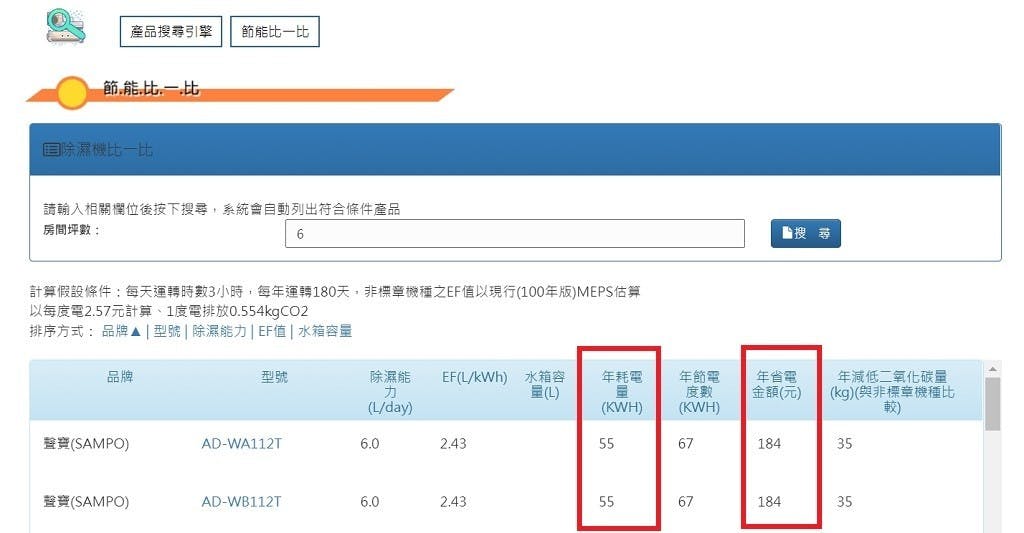
Task: Click the table vertical scrollbar thumb
Action: click(993, 404)
